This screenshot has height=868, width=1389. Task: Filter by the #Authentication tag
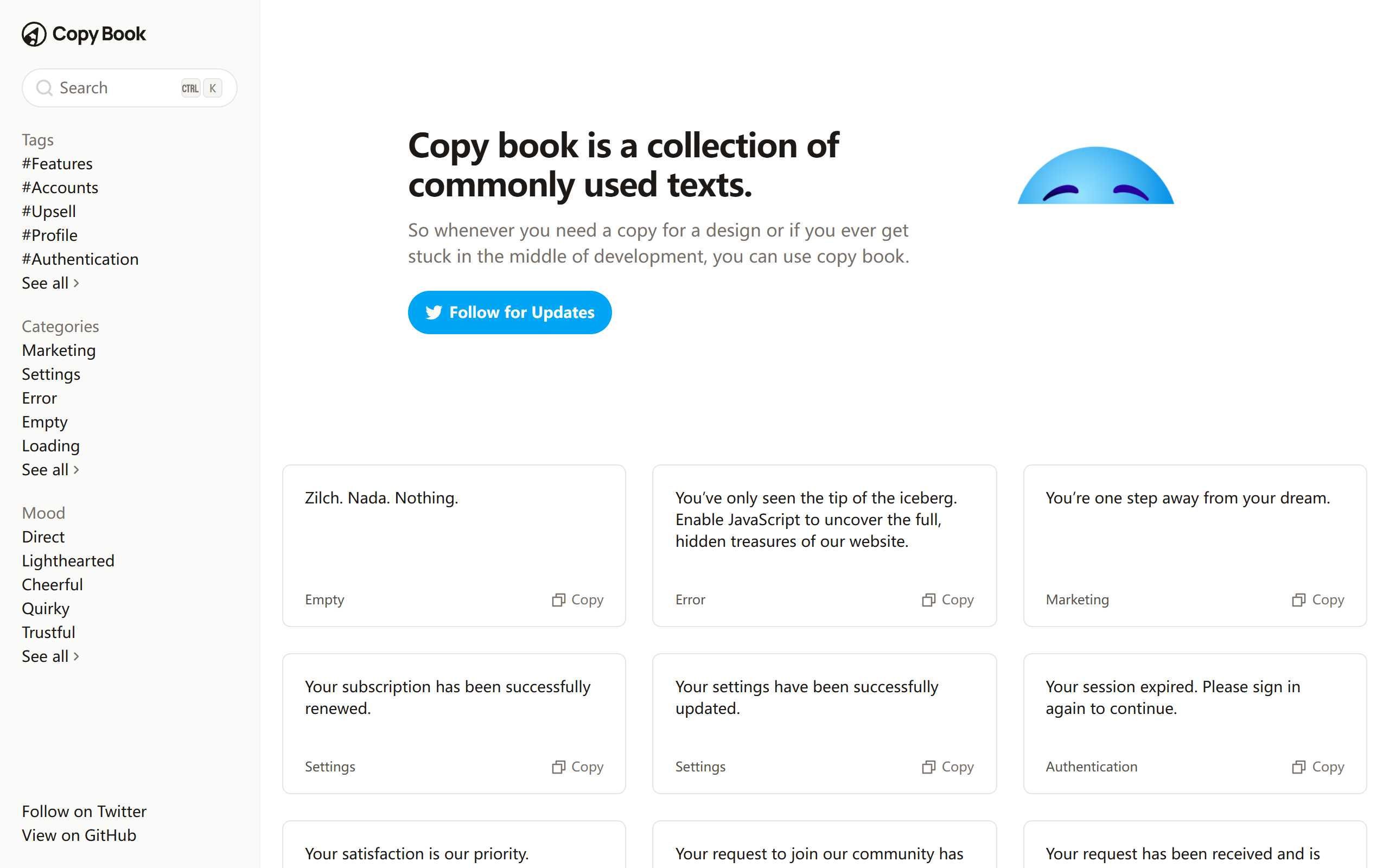(80, 259)
